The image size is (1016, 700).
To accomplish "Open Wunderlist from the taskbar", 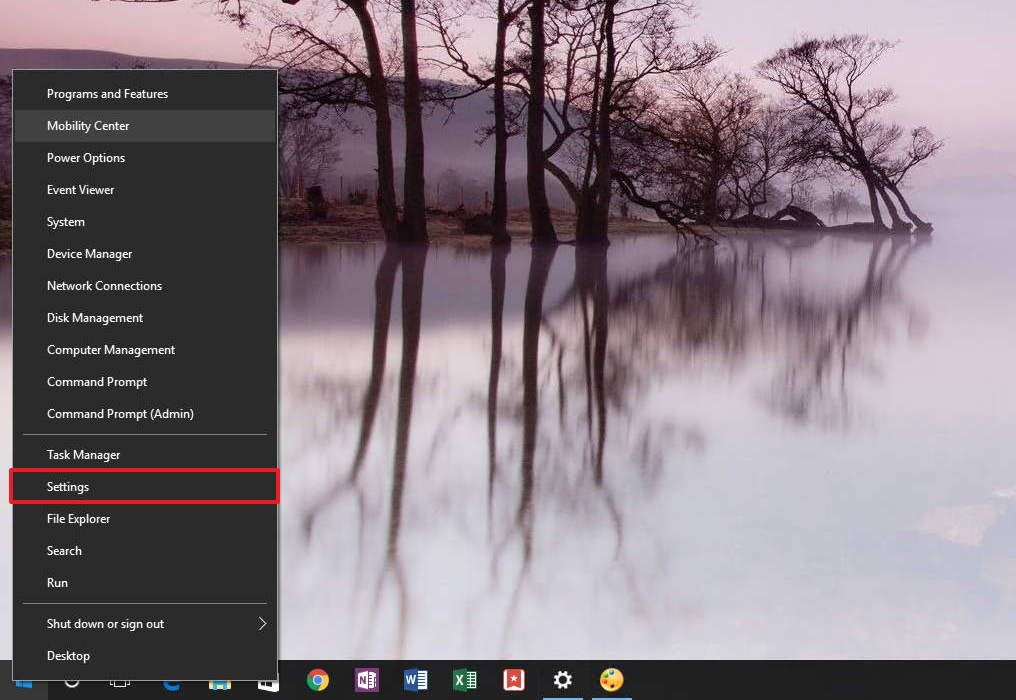I will [513, 681].
